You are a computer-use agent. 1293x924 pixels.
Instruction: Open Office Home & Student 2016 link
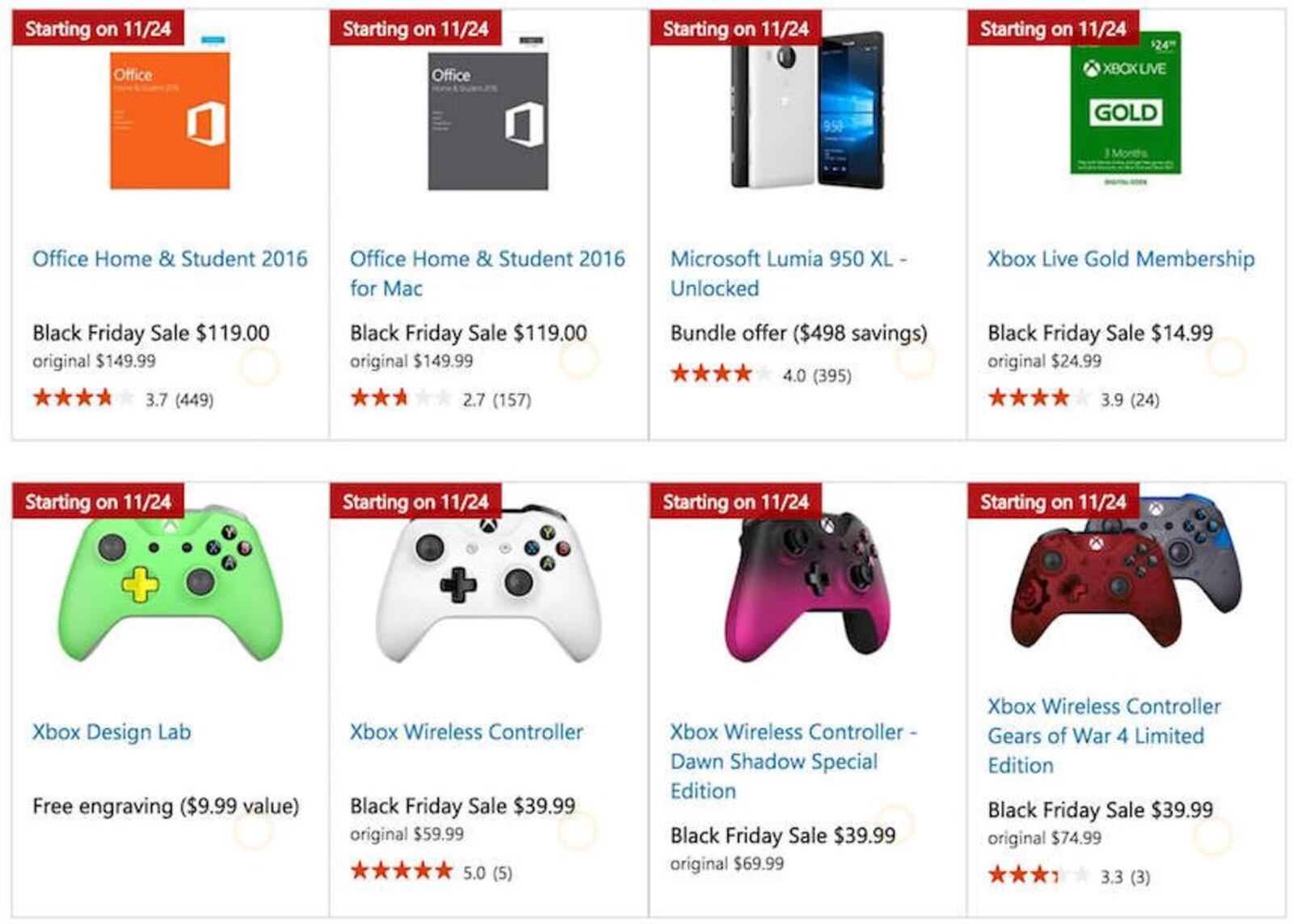point(170,259)
